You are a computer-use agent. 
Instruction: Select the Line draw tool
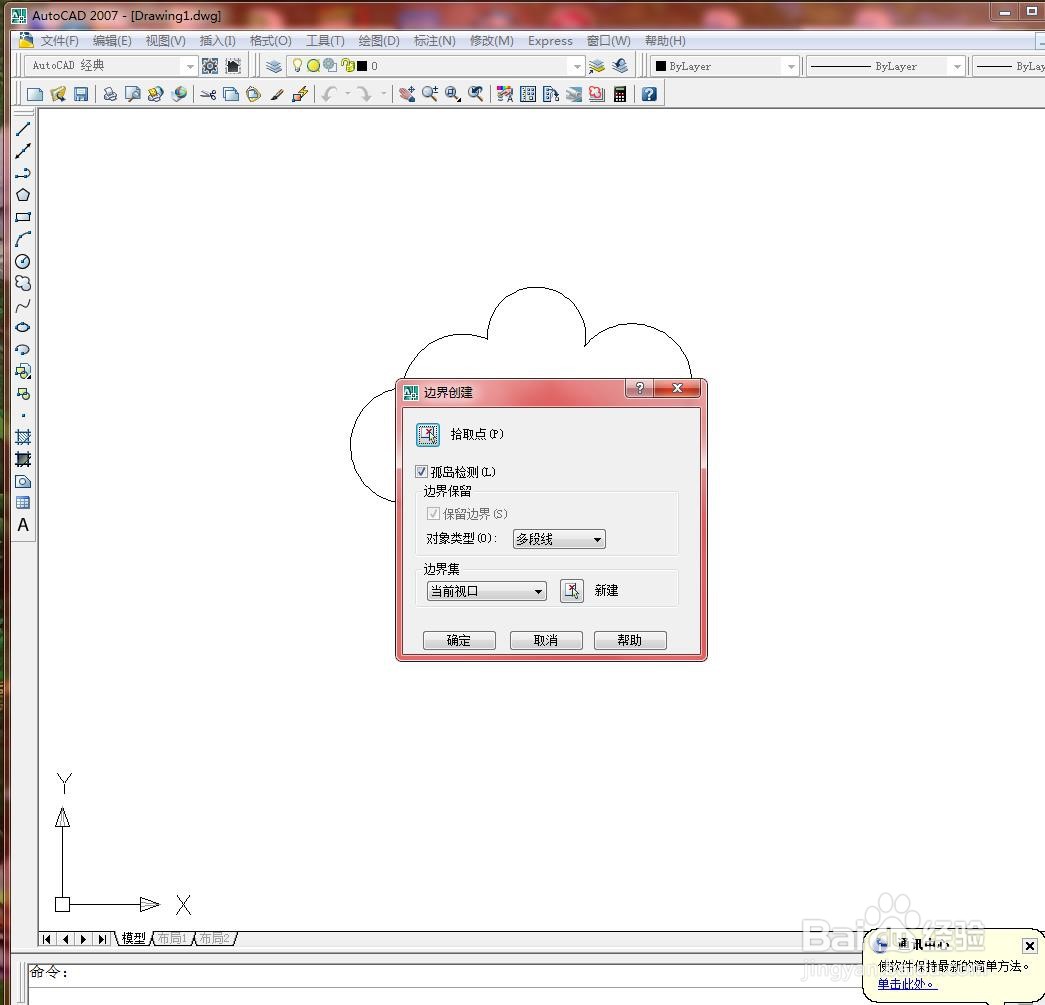coord(23,129)
